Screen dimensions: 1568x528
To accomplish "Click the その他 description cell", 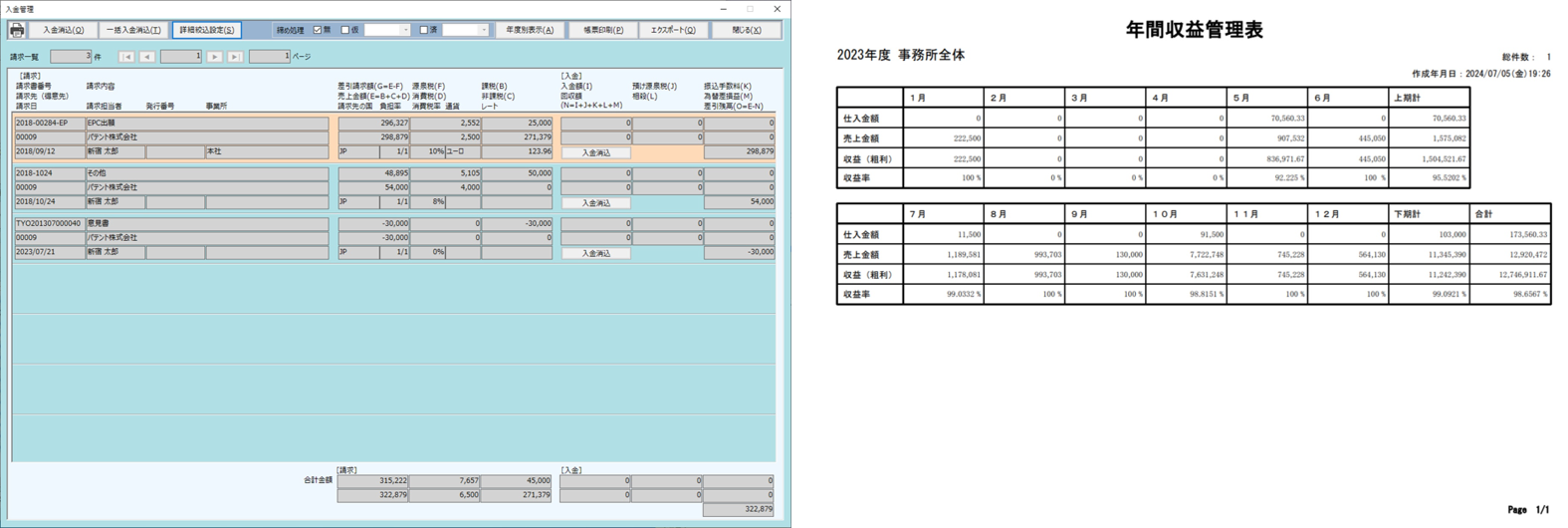I will coord(207,173).
